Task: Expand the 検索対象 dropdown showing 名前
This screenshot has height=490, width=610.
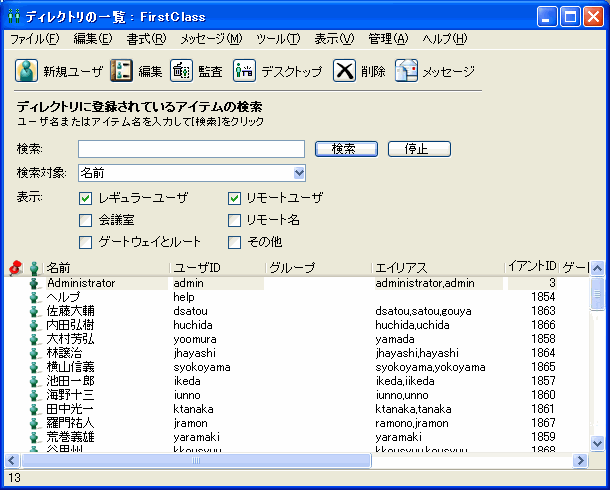Action: tap(299, 173)
